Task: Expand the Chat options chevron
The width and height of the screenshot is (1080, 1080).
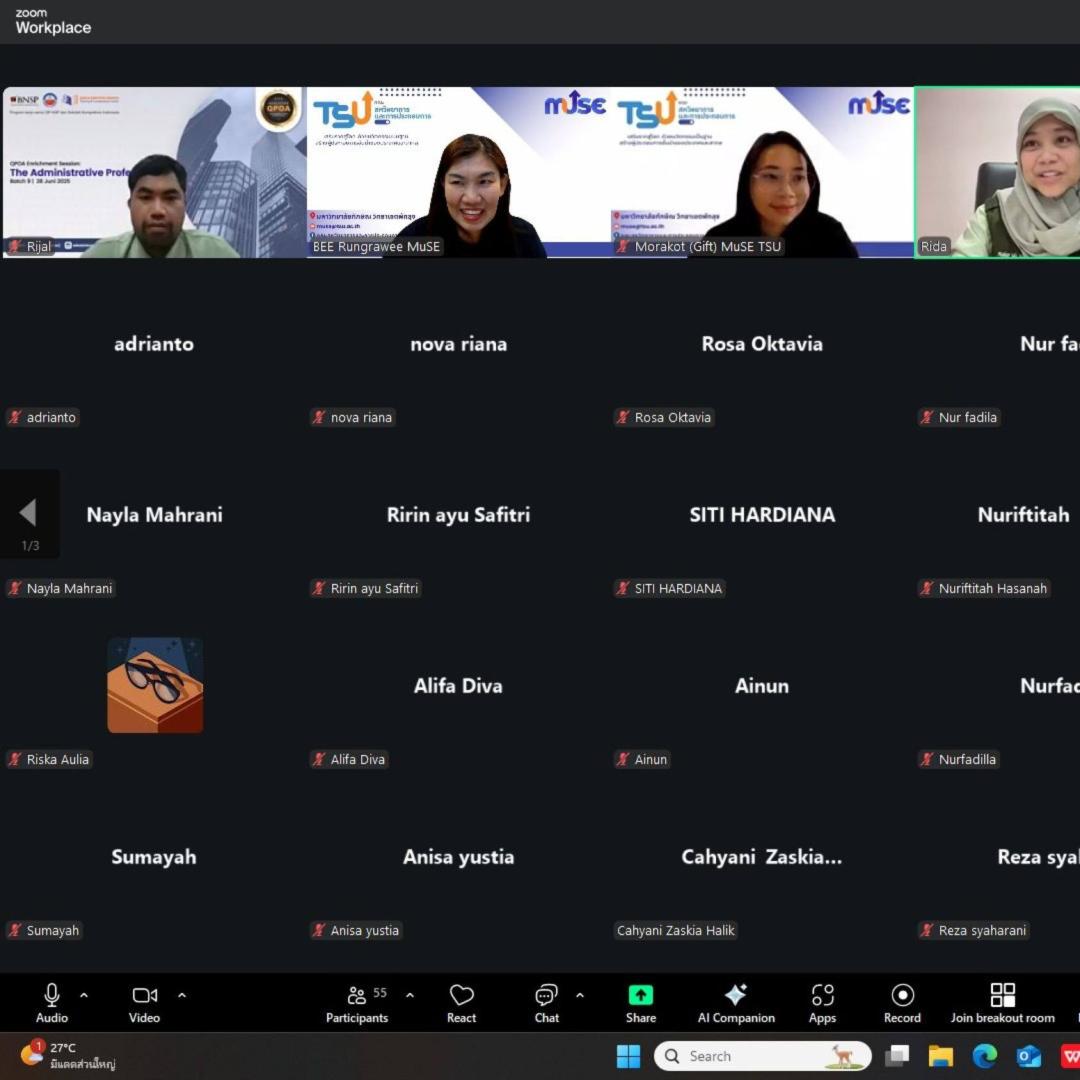Action: click(580, 995)
